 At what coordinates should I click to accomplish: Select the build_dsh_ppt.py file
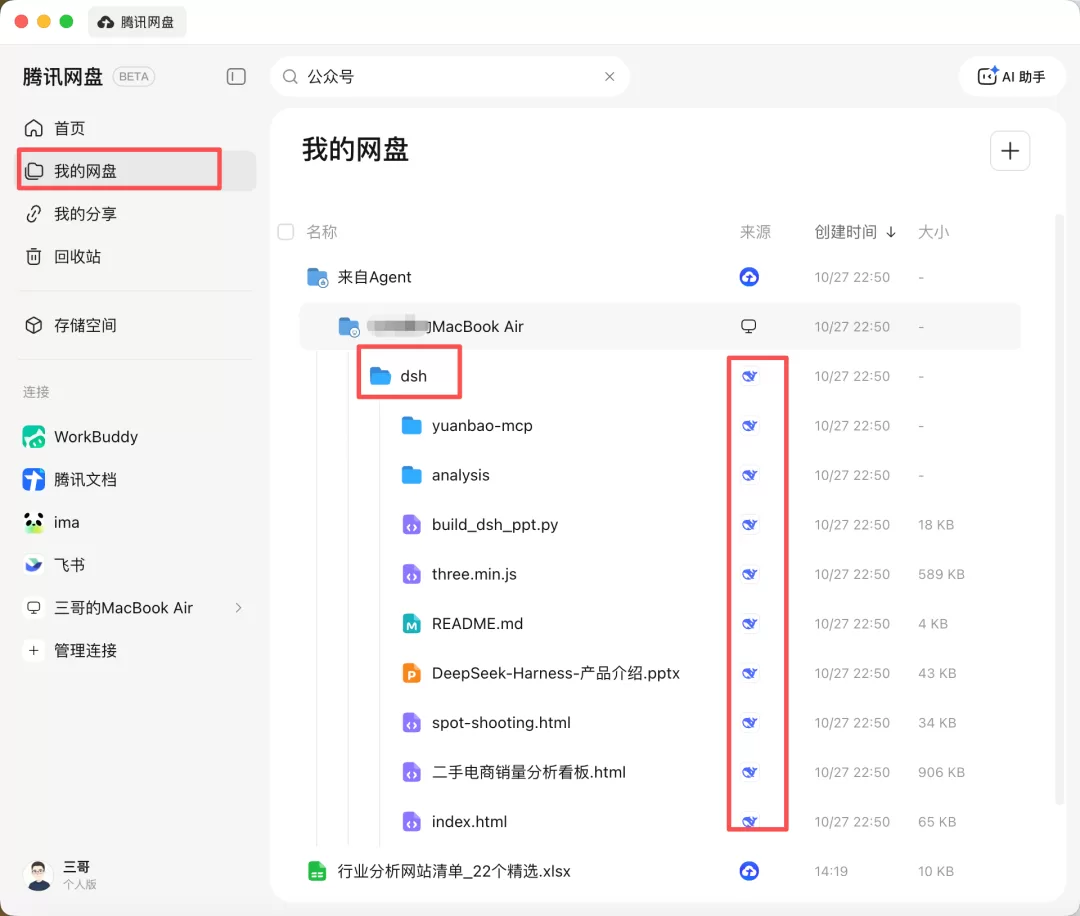pos(495,525)
